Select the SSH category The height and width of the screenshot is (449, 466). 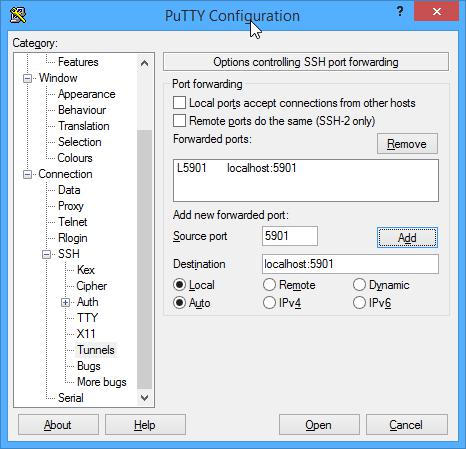(x=69, y=254)
